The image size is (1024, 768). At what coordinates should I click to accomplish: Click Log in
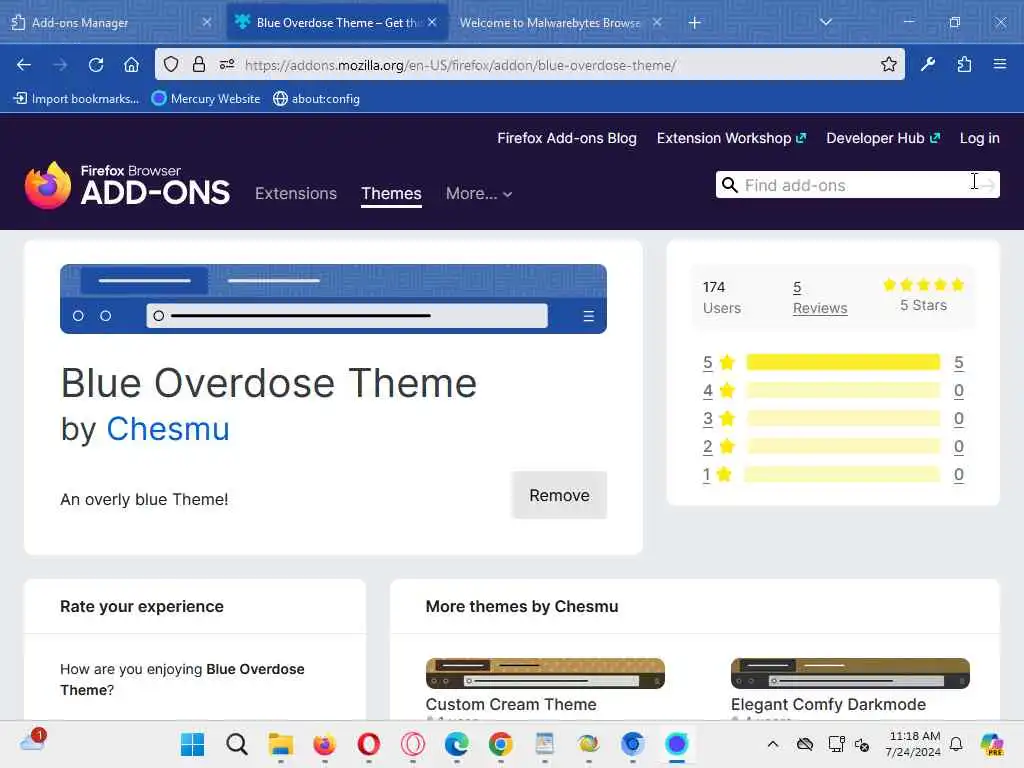[x=979, y=138]
